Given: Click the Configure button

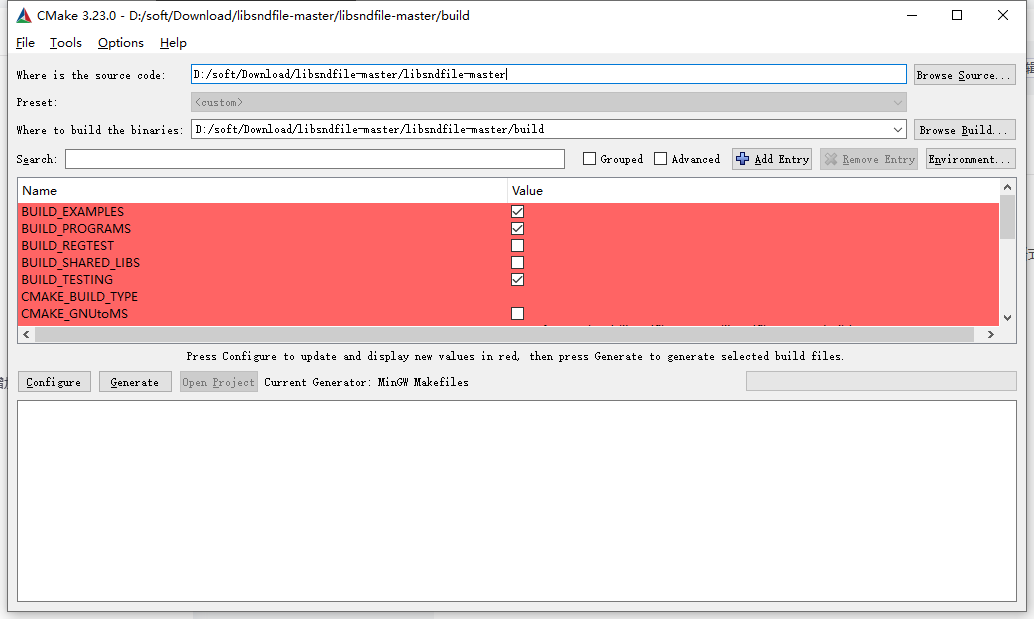Looking at the screenshot, I should coord(53,382).
